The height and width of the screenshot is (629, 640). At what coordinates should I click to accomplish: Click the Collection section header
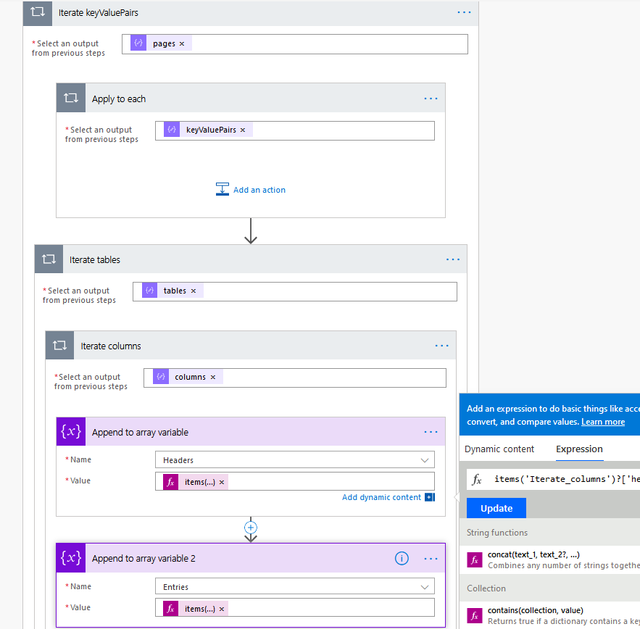click(486, 589)
